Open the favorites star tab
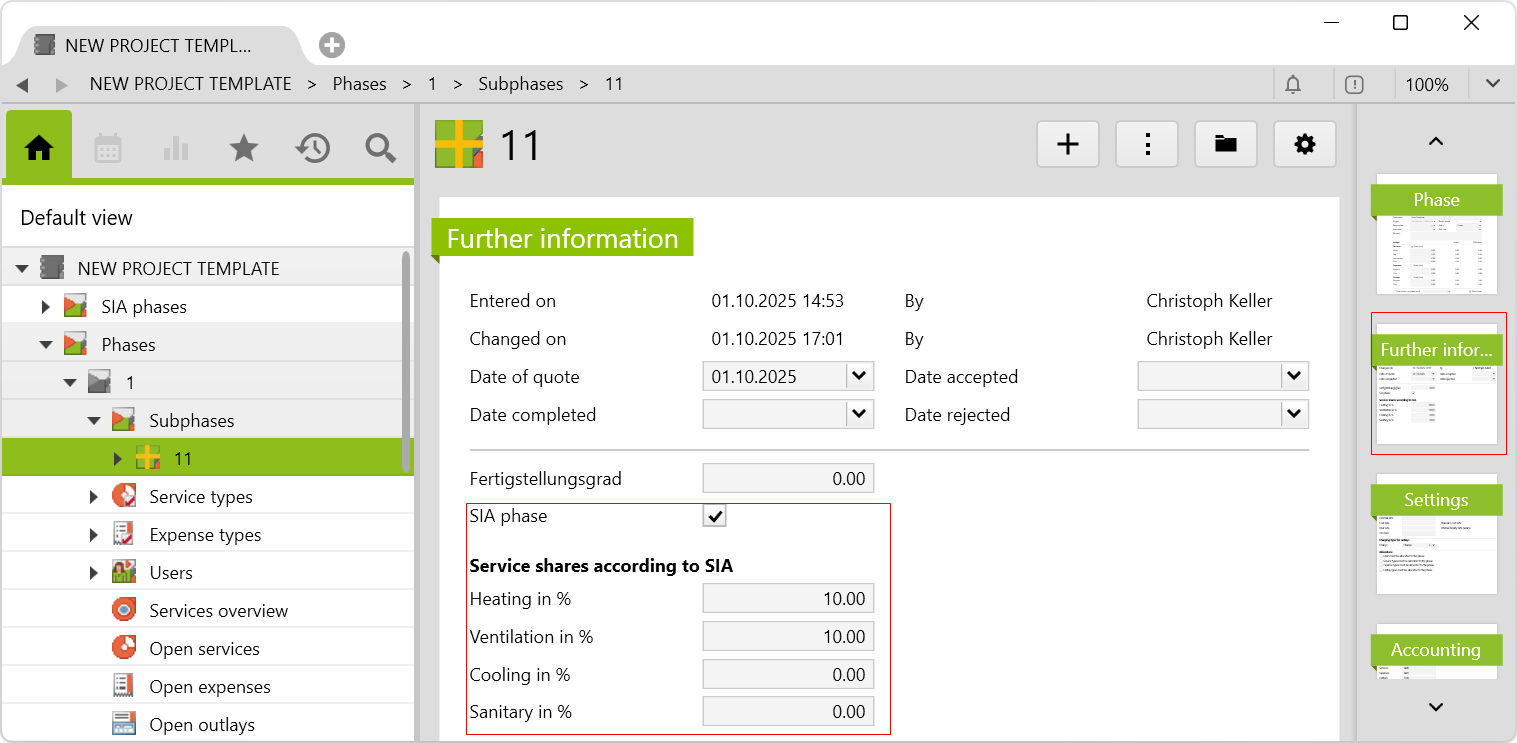The height and width of the screenshot is (743, 1517). coord(243,148)
